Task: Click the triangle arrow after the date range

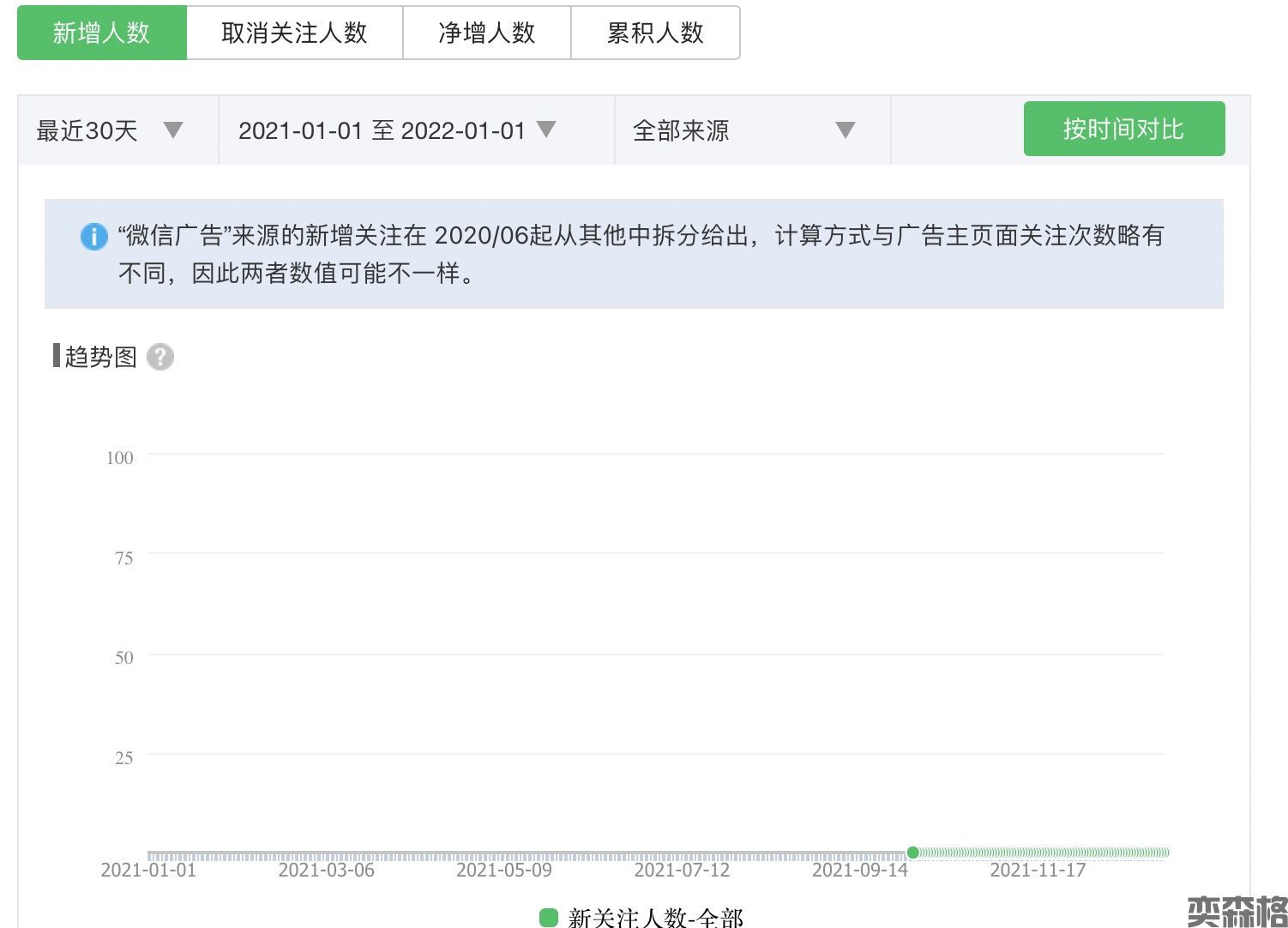Action: click(546, 130)
